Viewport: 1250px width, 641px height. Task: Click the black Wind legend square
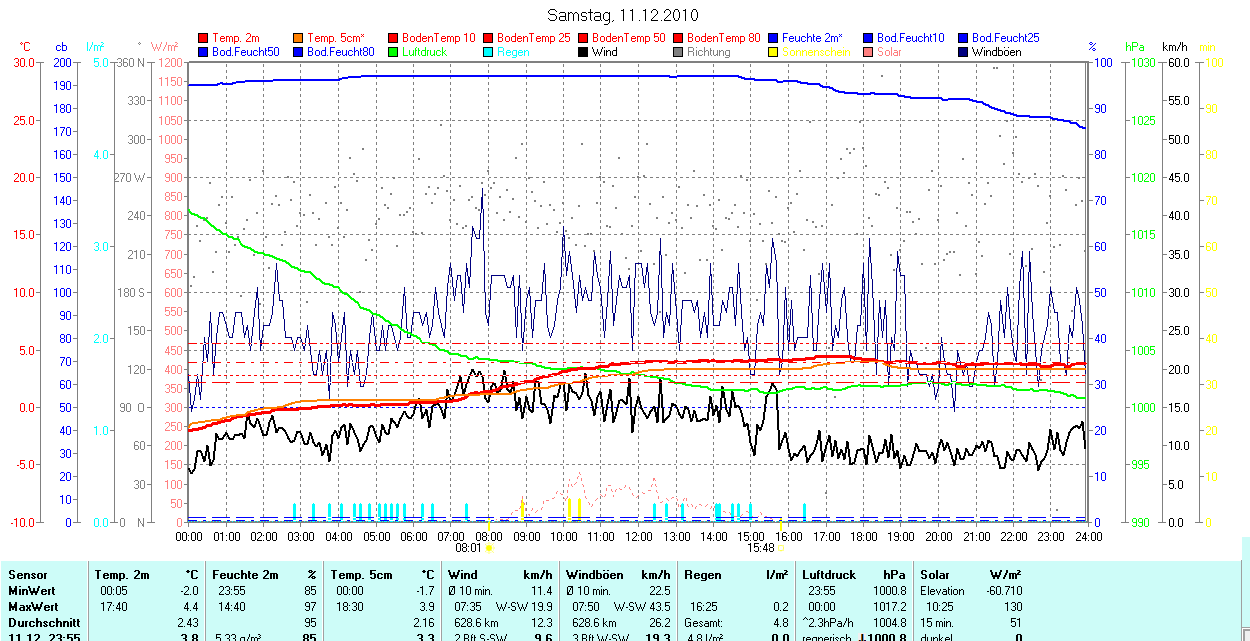click(583, 52)
